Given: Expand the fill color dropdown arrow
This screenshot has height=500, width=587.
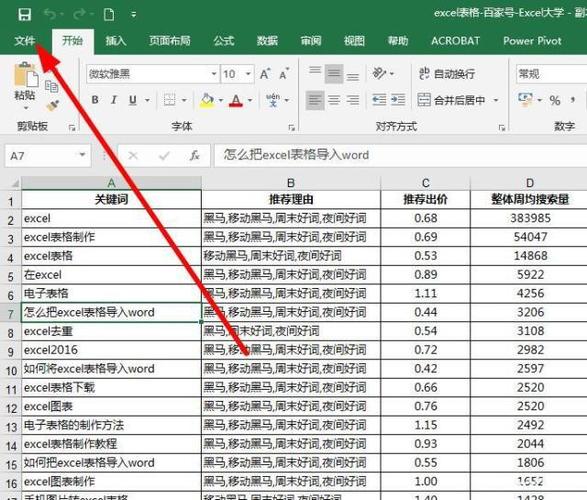Looking at the screenshot, I should click(x=221, y=100).
